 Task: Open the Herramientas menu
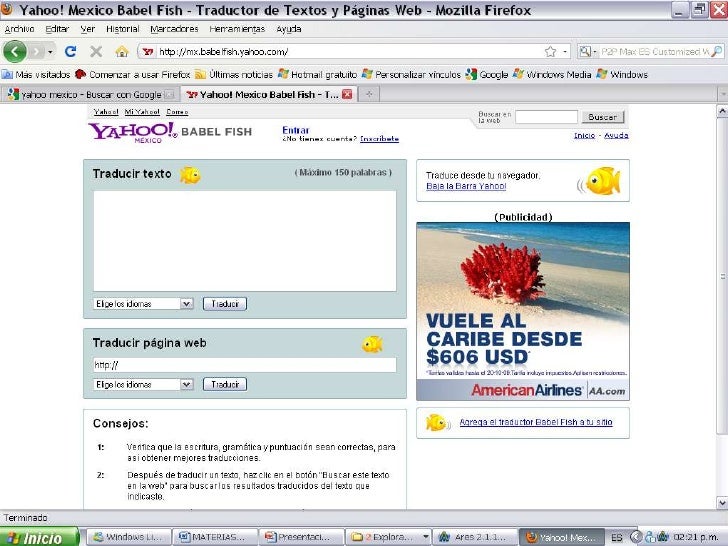click(237, 29)
